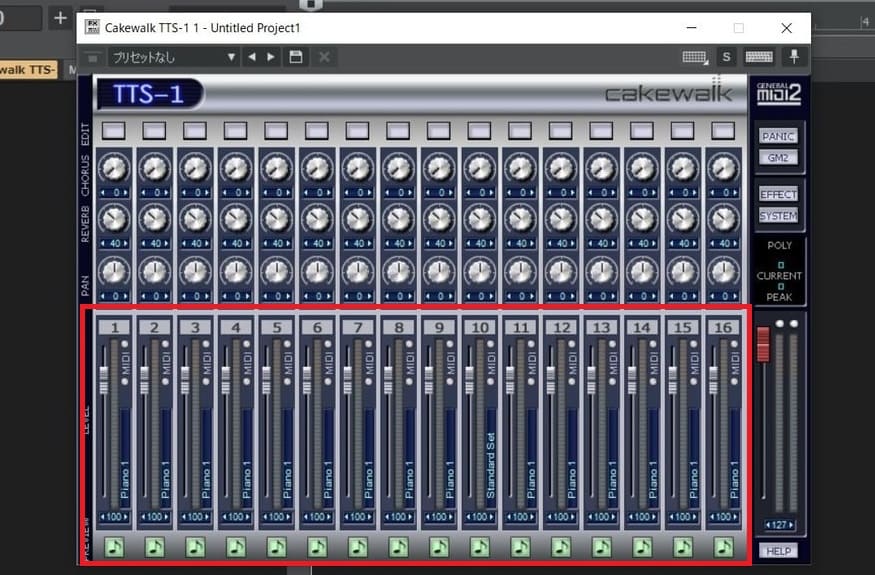The width and height of the screenshot is (875, 575).
Task: Preview the sound of channel 10
Action: click(x=480, y=546)
